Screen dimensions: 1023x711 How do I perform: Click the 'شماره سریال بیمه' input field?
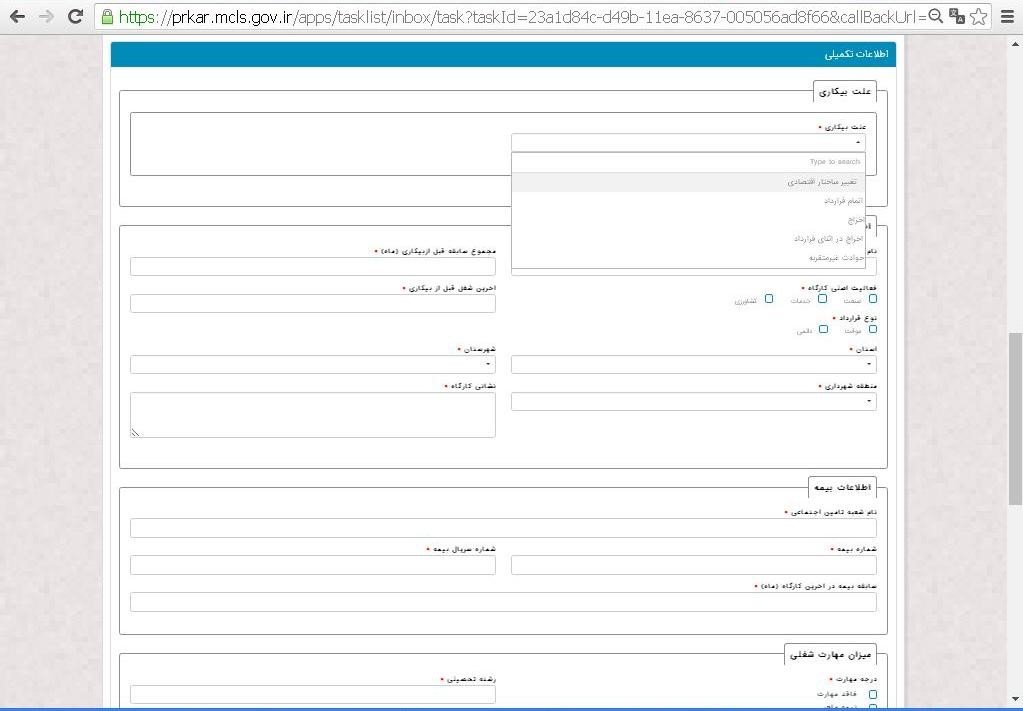pos(313,566)
